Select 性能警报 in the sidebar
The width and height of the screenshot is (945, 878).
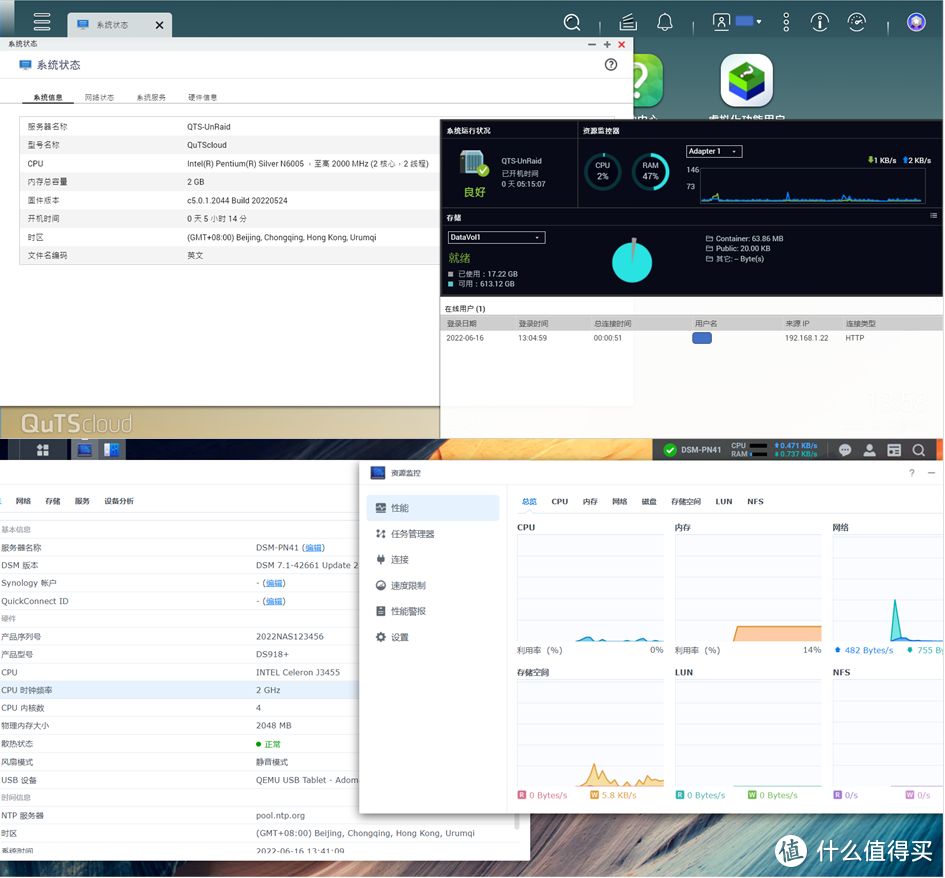click(x=433, y=612)
